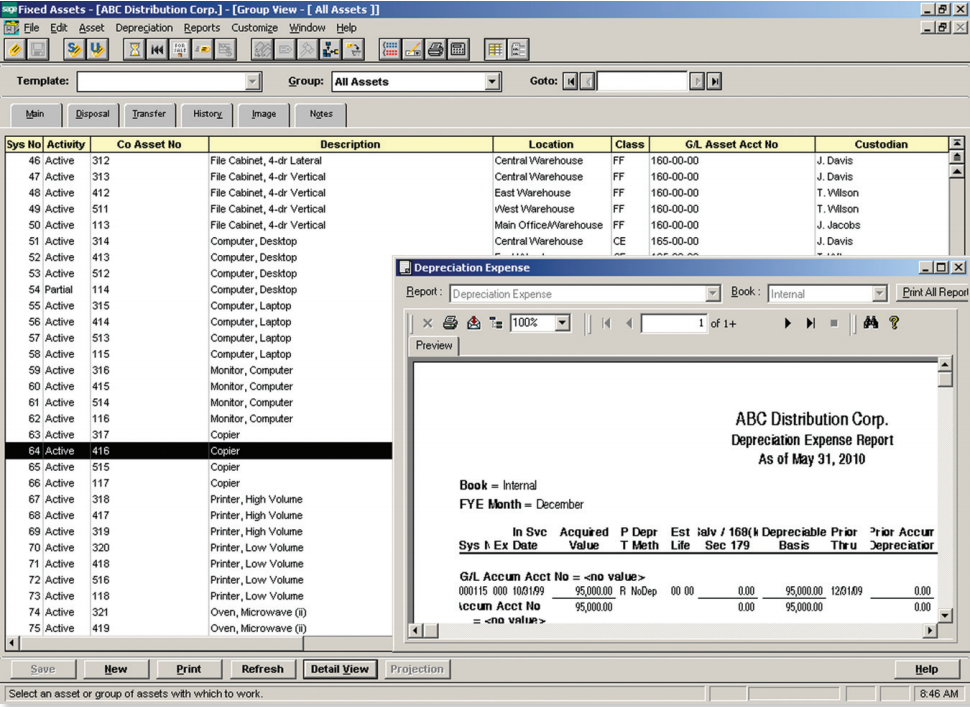Viewport: 970px width, 707px height.
Task: Click the Description column header
Action: (x=350, y=144)
